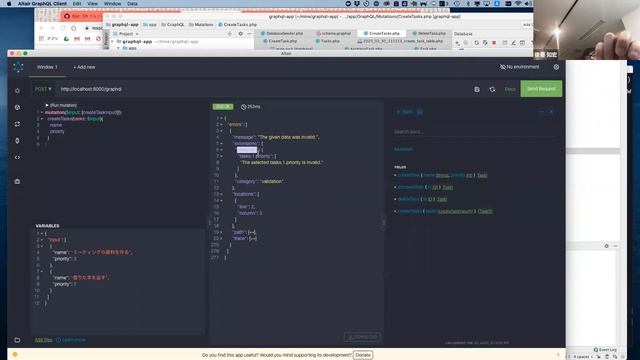
Task: Open the Edit menu in the menu bar
Action: click(x=77, y=4)
